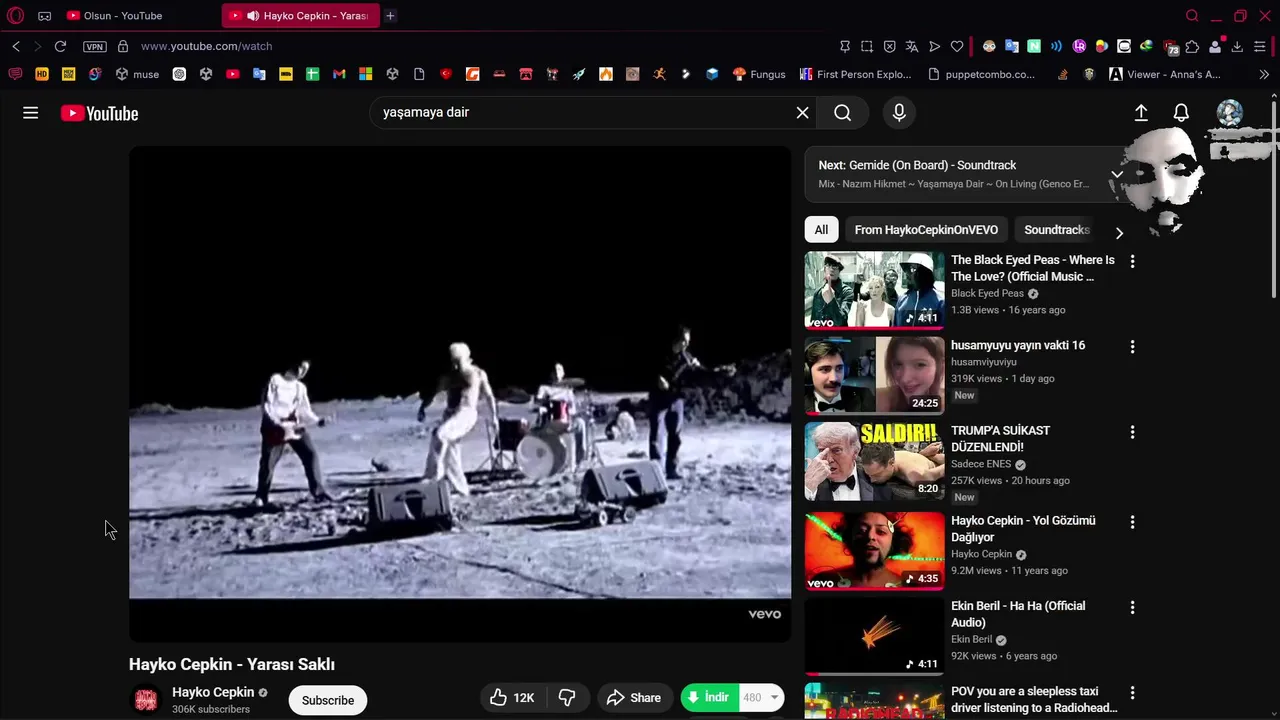The height and width of the screenshot is (720, 1280).
Task: Open Hayko Cepkin channel name link
Action: coord(213,692)
